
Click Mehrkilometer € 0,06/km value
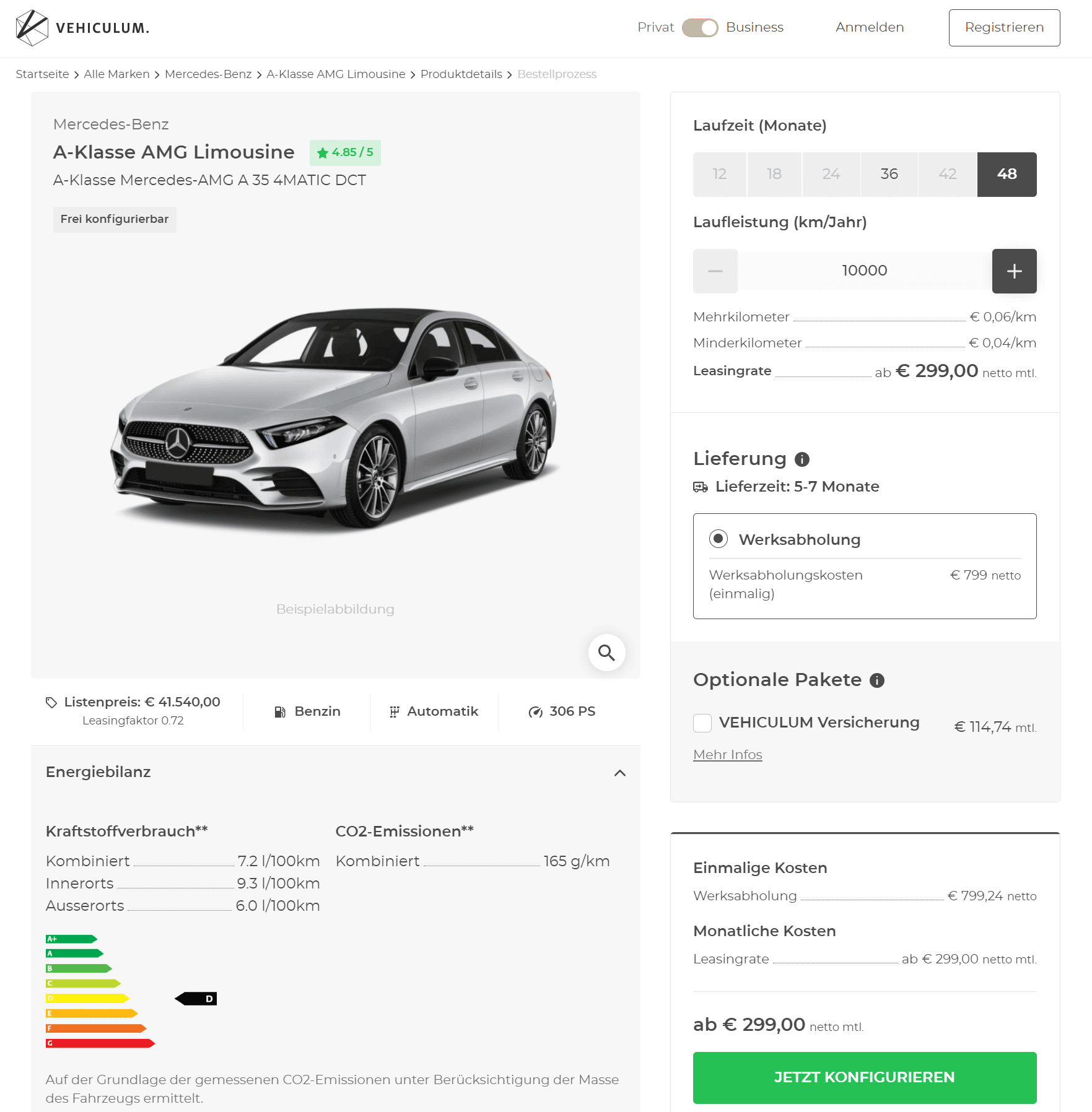point(1003,317)
